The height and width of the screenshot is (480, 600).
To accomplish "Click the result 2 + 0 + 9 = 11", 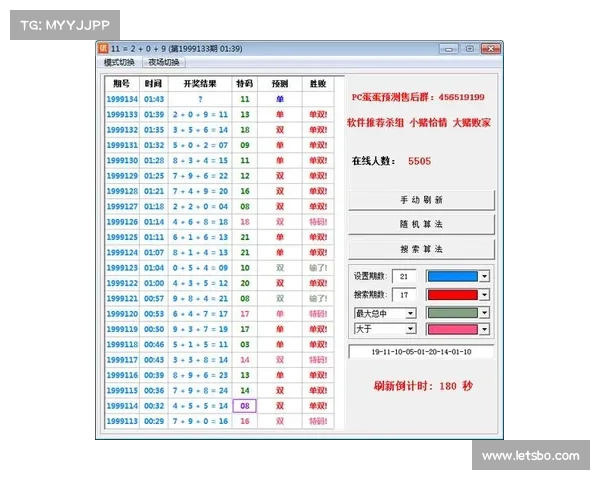I will point(200,114).
